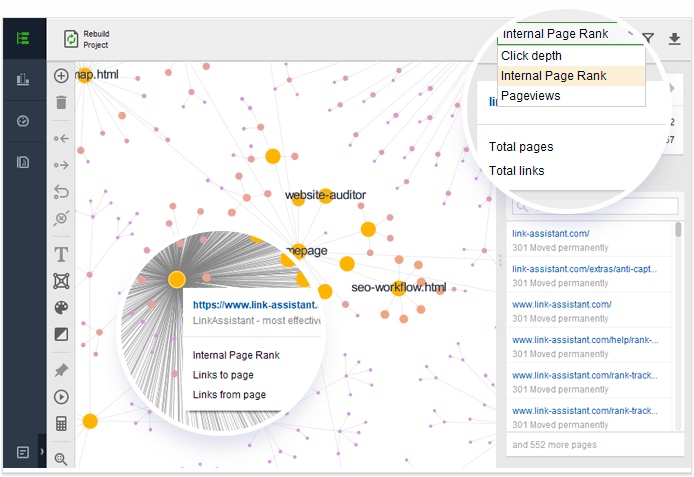The width and height of the screenshot is (694, 477).
Task: Choose highlighted Internal Page Rank option
Action: click(x=571, y=76)
